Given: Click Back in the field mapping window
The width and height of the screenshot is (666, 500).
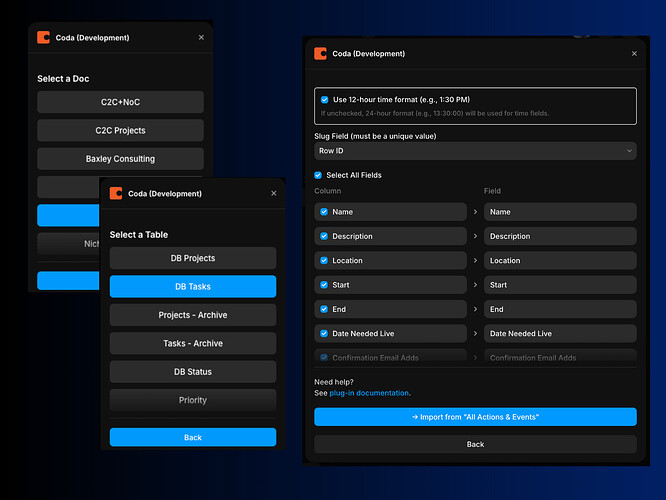Looking at the screenshot, I should pos(475,444).
